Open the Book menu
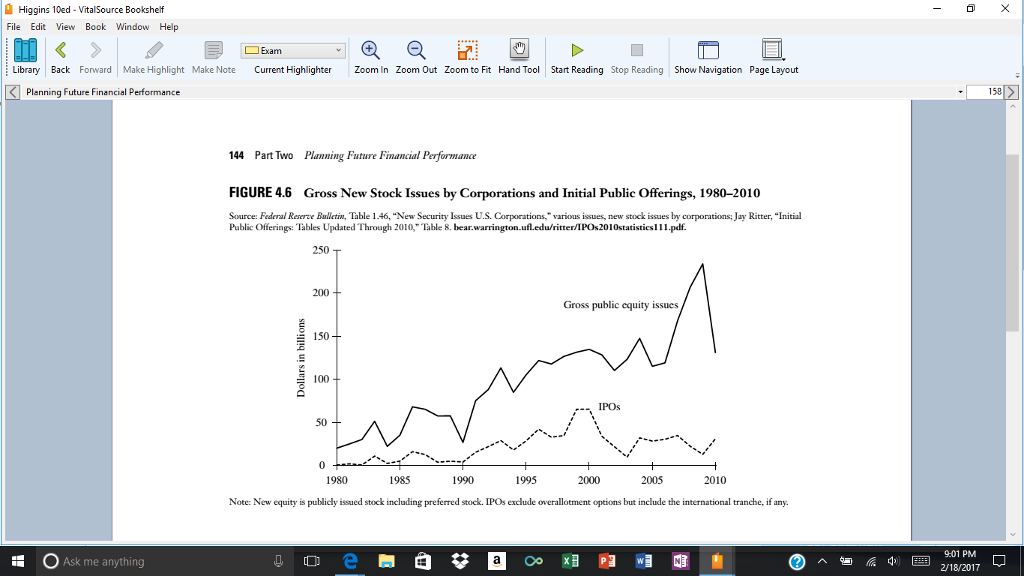This screenshot has height=576, width=1024. coord(95,27)
